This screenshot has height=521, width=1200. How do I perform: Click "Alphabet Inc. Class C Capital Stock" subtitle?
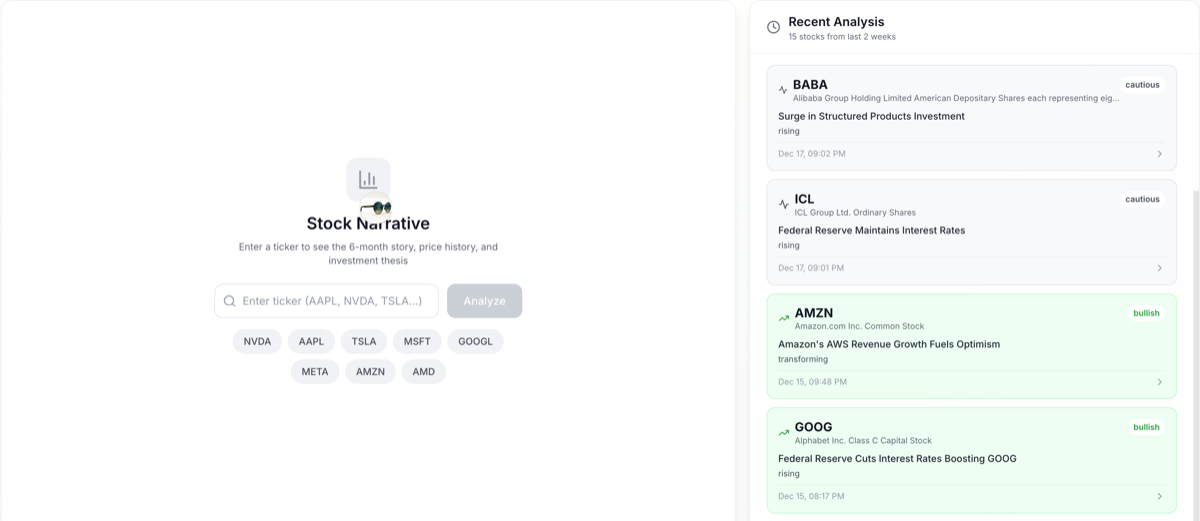click(x=863, y=440)
